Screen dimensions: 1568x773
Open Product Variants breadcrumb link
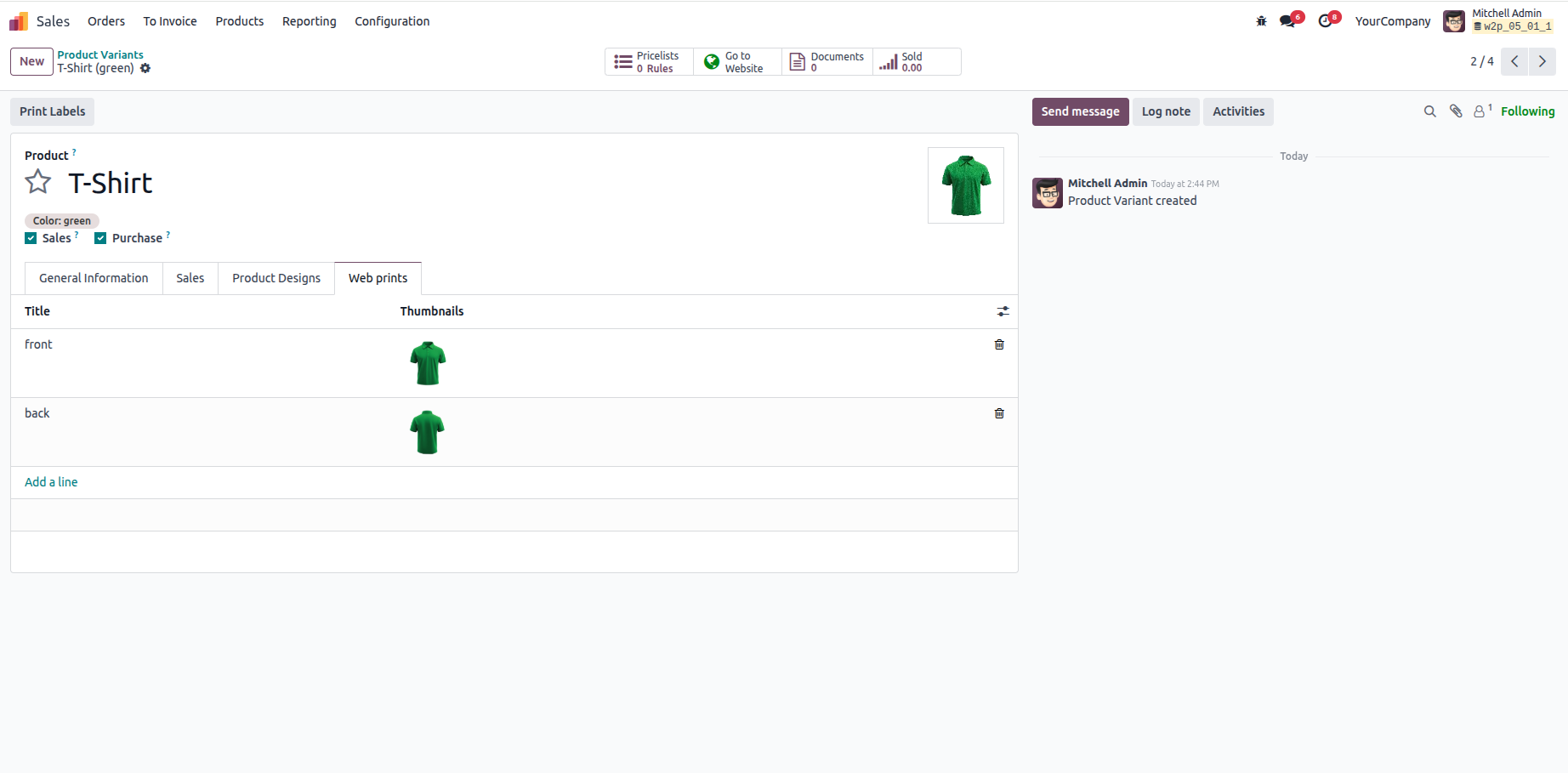click(100, 54)
